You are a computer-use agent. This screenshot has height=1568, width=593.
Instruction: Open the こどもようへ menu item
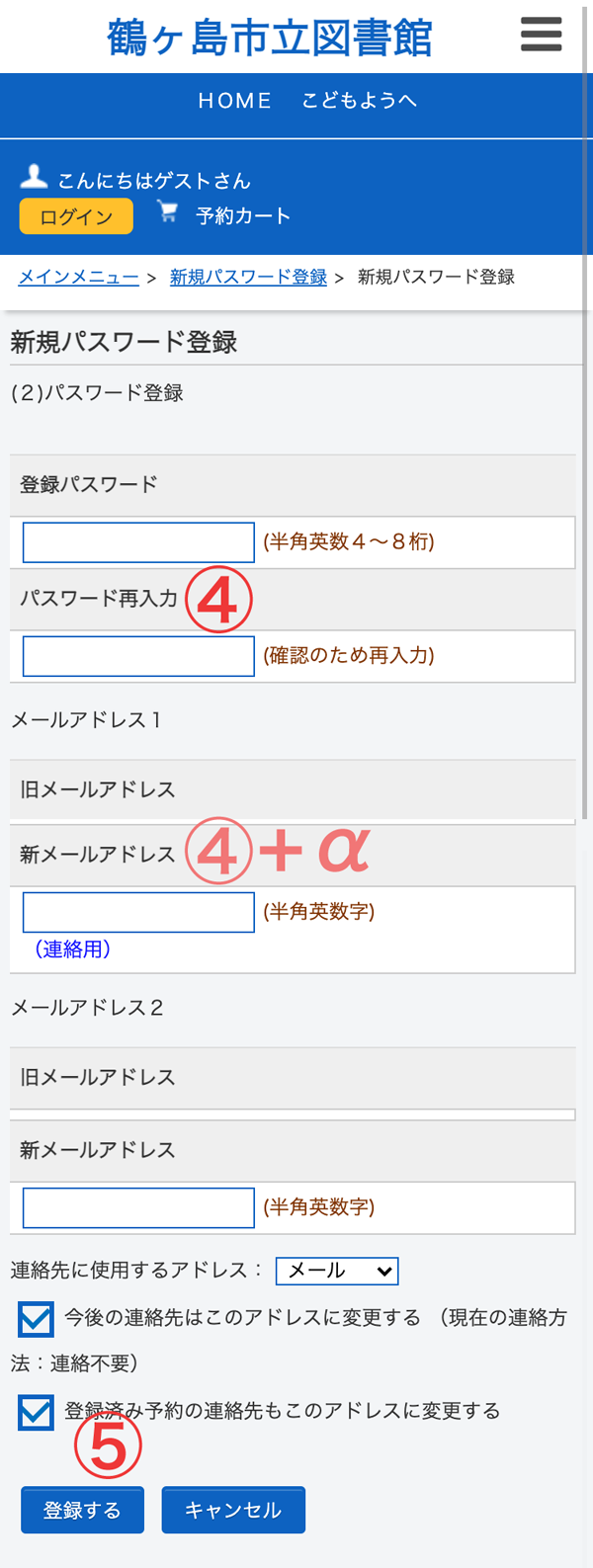[360, 101]
